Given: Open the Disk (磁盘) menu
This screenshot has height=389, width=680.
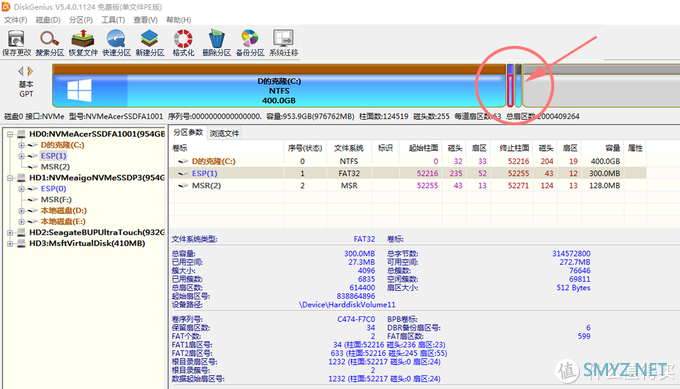Looking at the screenshot, I should [x=48, y=20].
